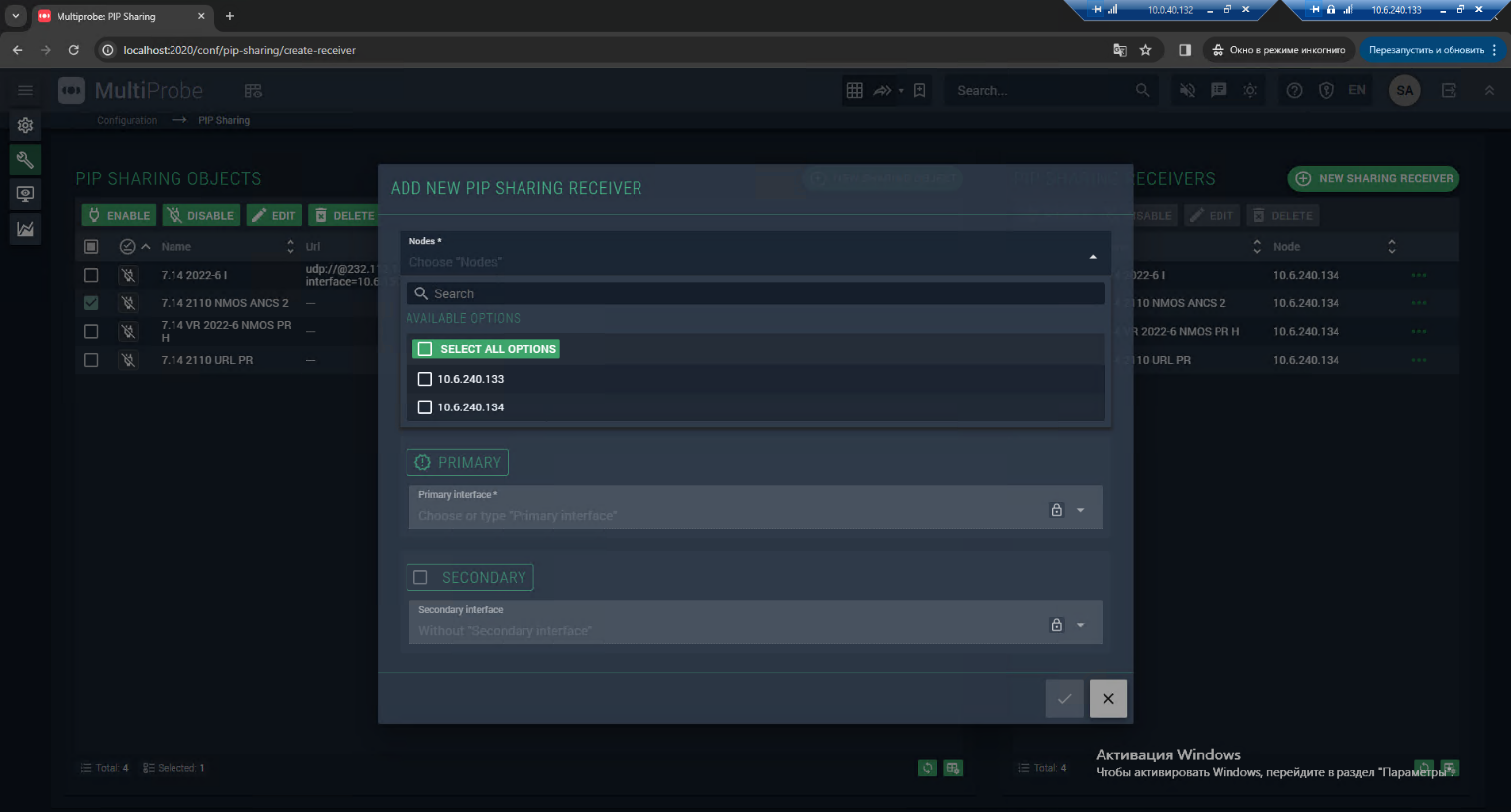Bookmark this page in the browser
The width and height of the screenshot is (1511, 812).
1146,50
